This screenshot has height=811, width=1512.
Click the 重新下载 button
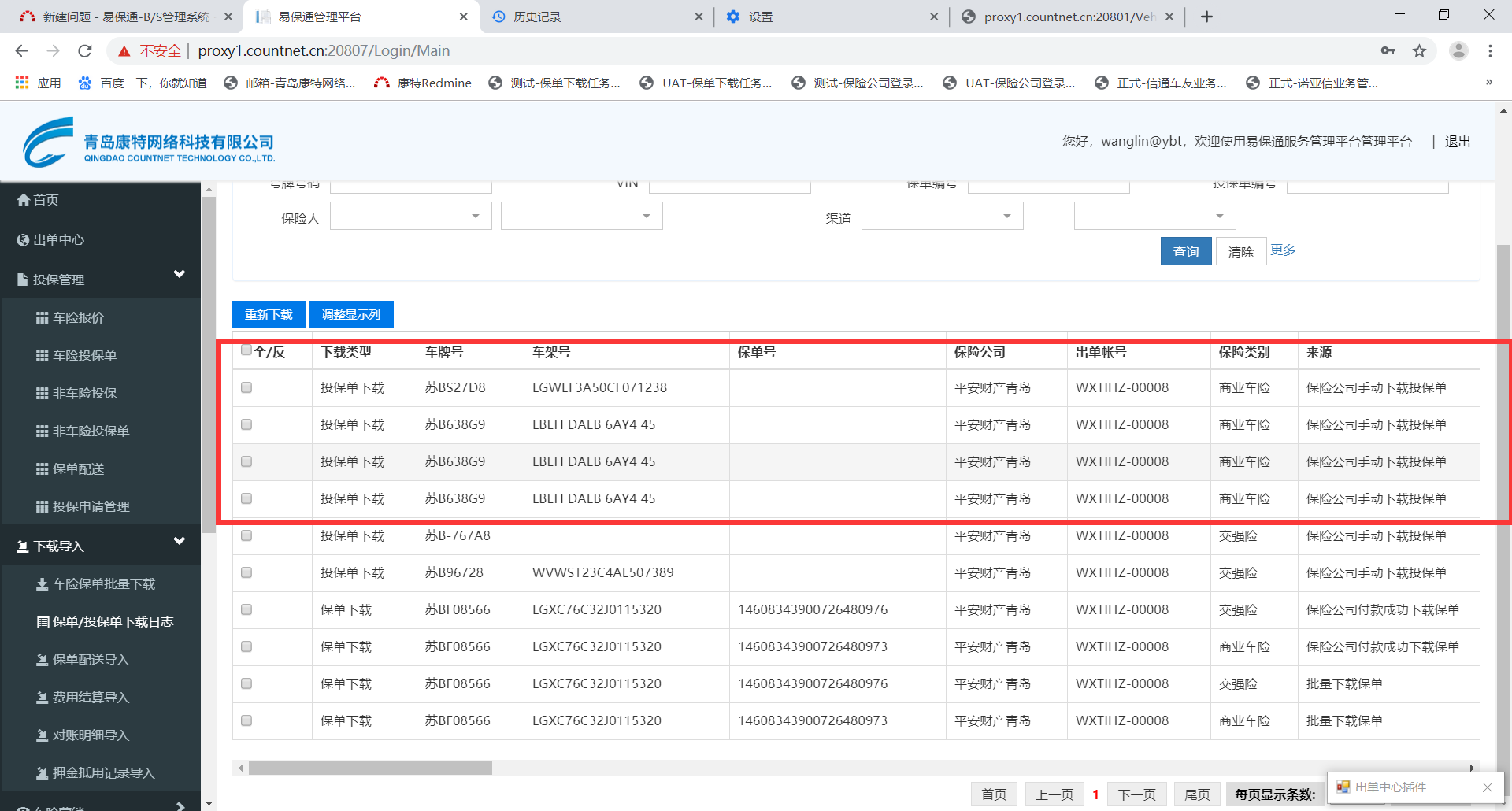(269, 314)
